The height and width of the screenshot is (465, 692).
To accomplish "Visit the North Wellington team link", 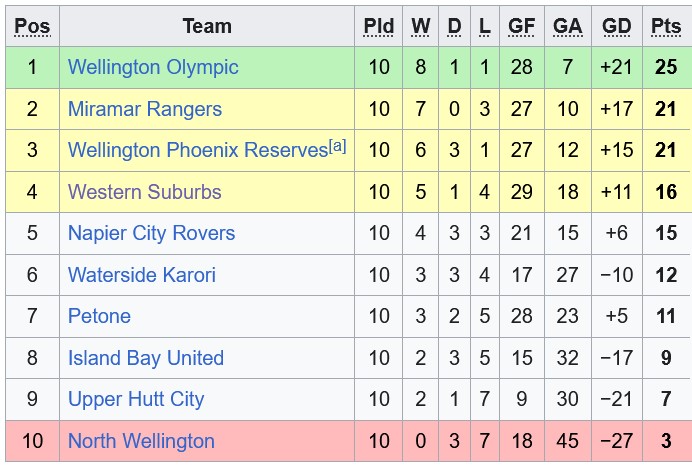I will pos(141,441).
